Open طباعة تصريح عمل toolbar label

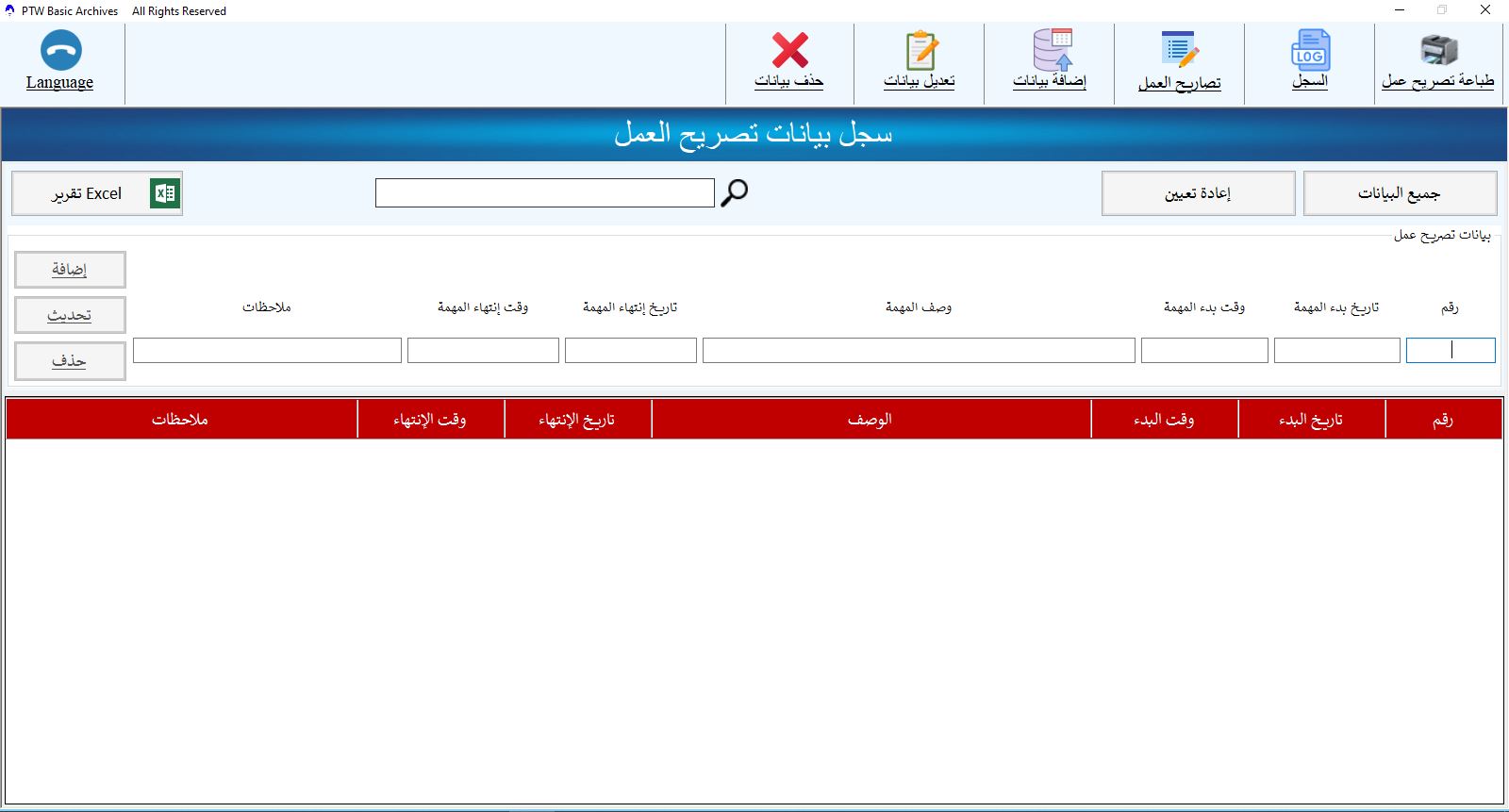[1437, 81]
